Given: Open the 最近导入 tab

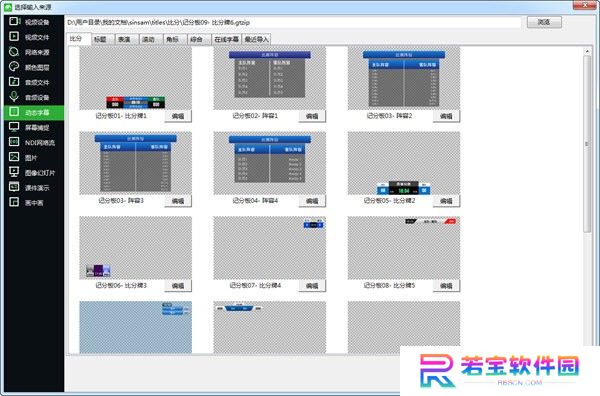Looking at the screenshot, I should tap(256, 39).
